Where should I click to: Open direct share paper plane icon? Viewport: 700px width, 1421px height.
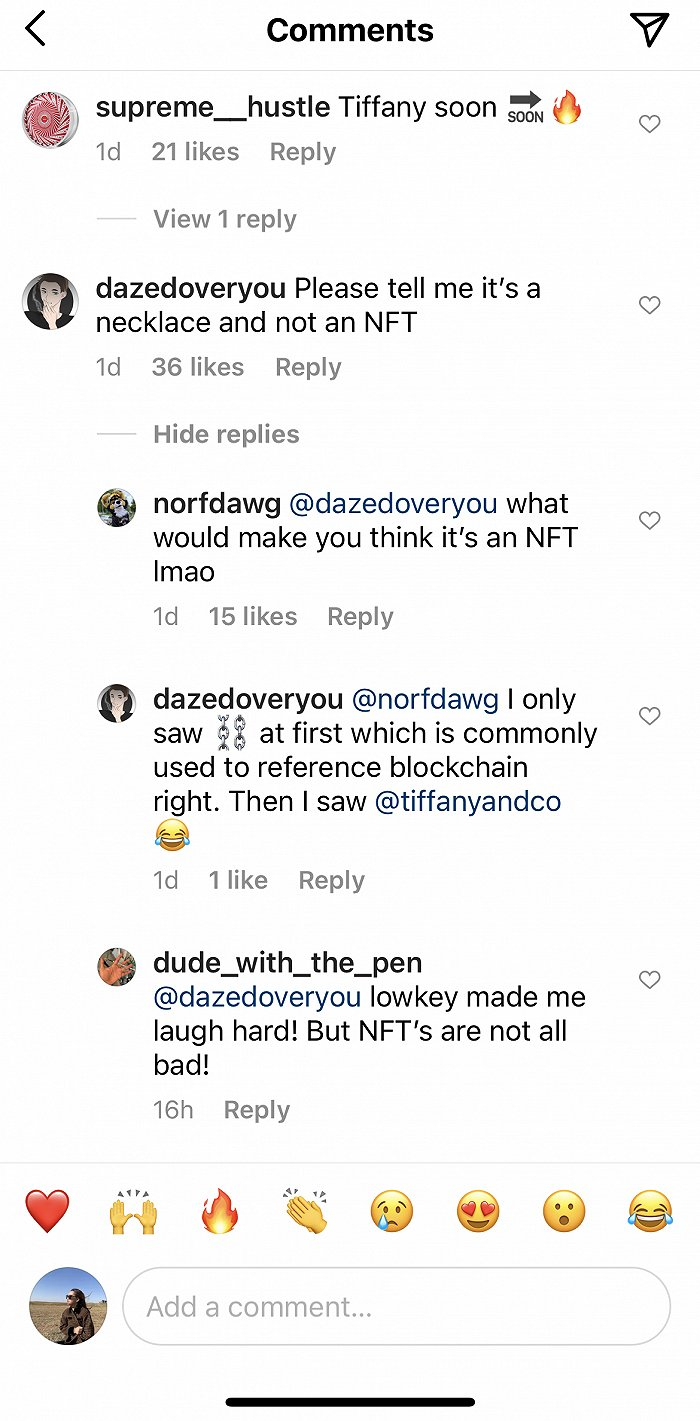tap(650, 30)
